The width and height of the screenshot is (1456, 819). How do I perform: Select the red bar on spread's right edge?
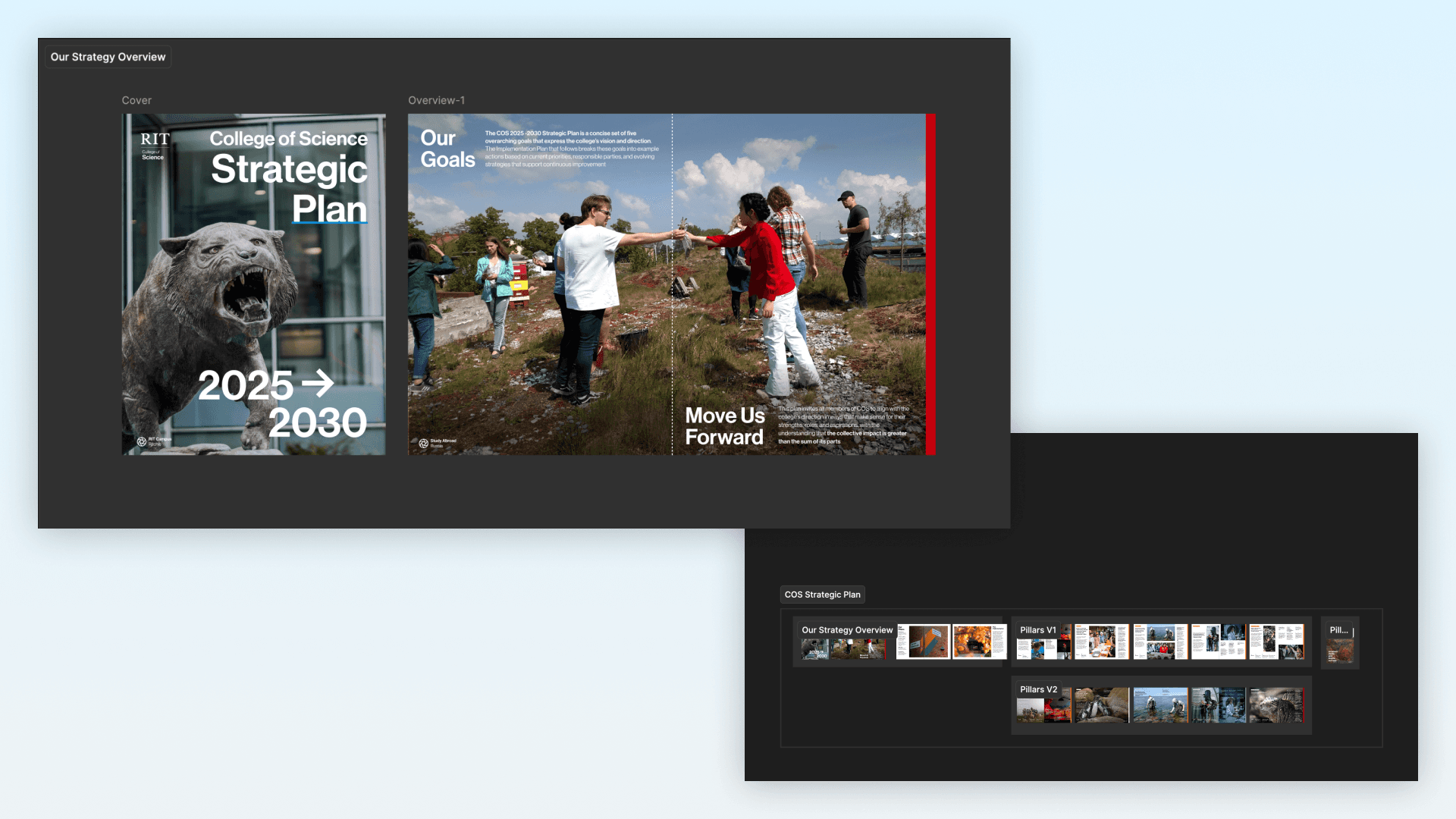[x=930, y=284]
